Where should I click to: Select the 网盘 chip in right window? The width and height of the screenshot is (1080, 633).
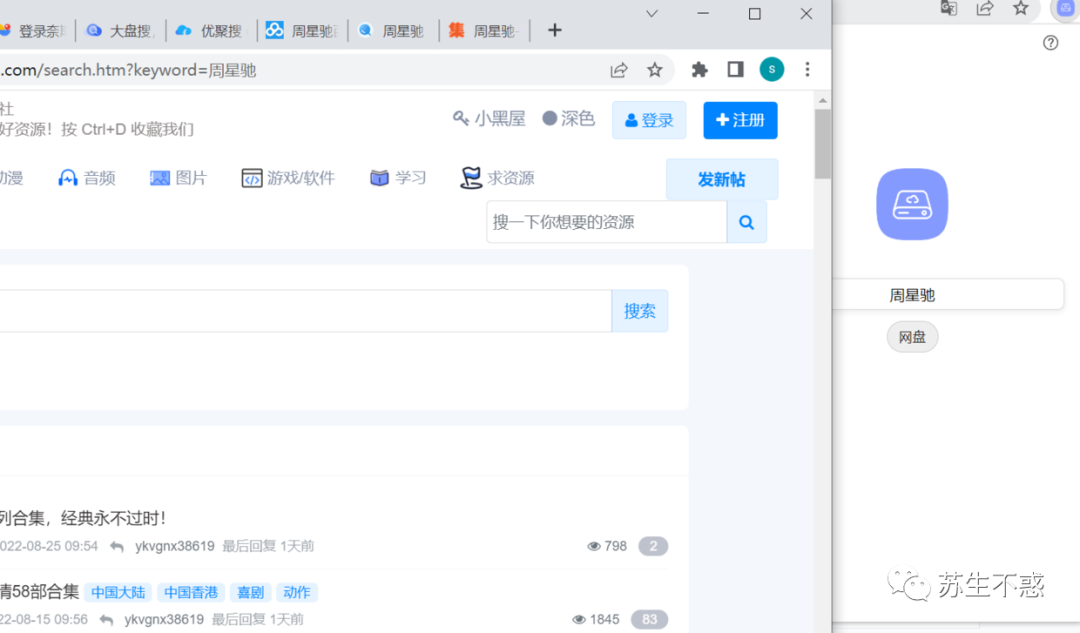click(x=912, y=338)
